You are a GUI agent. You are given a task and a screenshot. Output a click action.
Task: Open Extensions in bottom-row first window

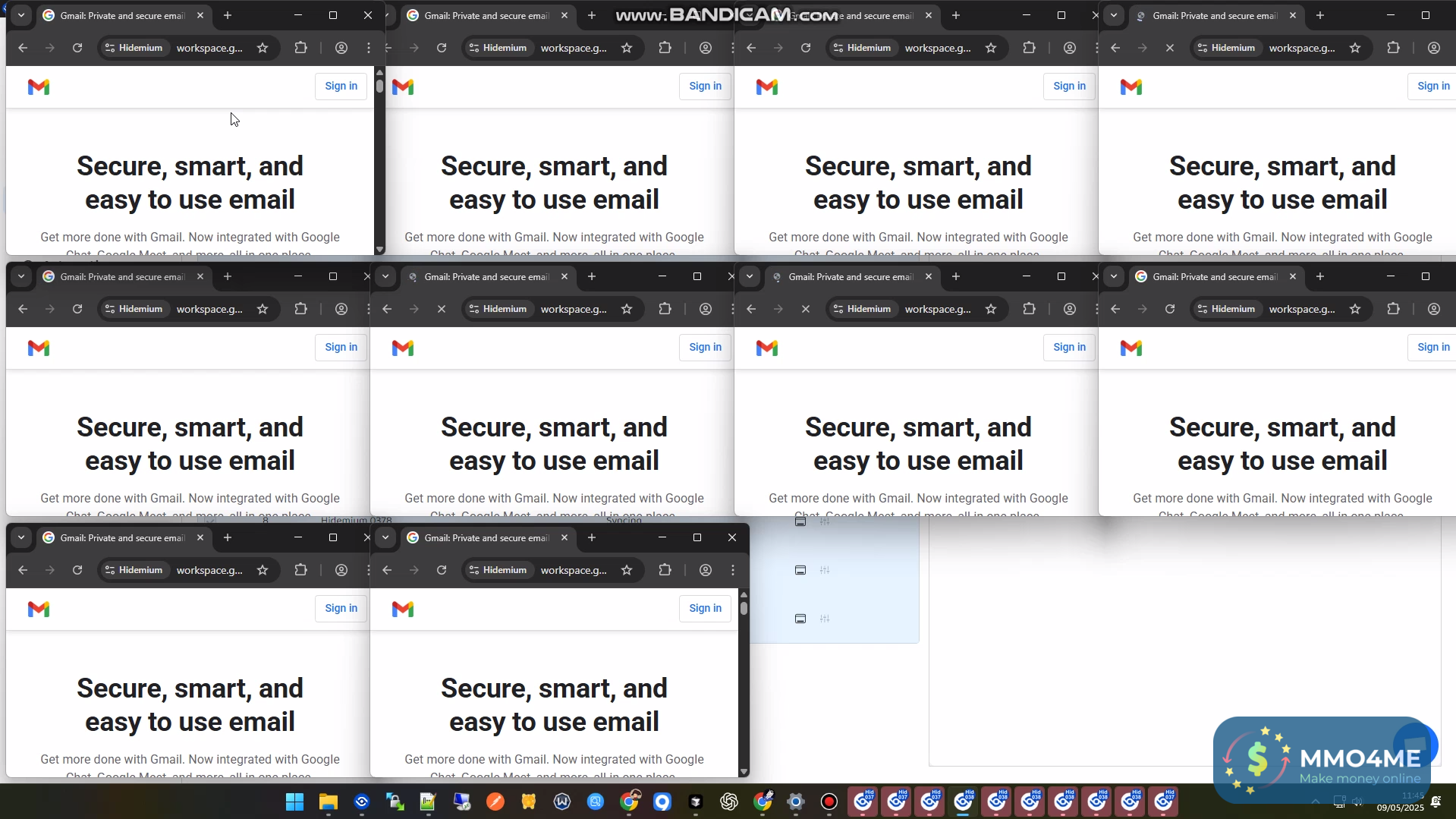pyautogui.click(x=301, y=570)
